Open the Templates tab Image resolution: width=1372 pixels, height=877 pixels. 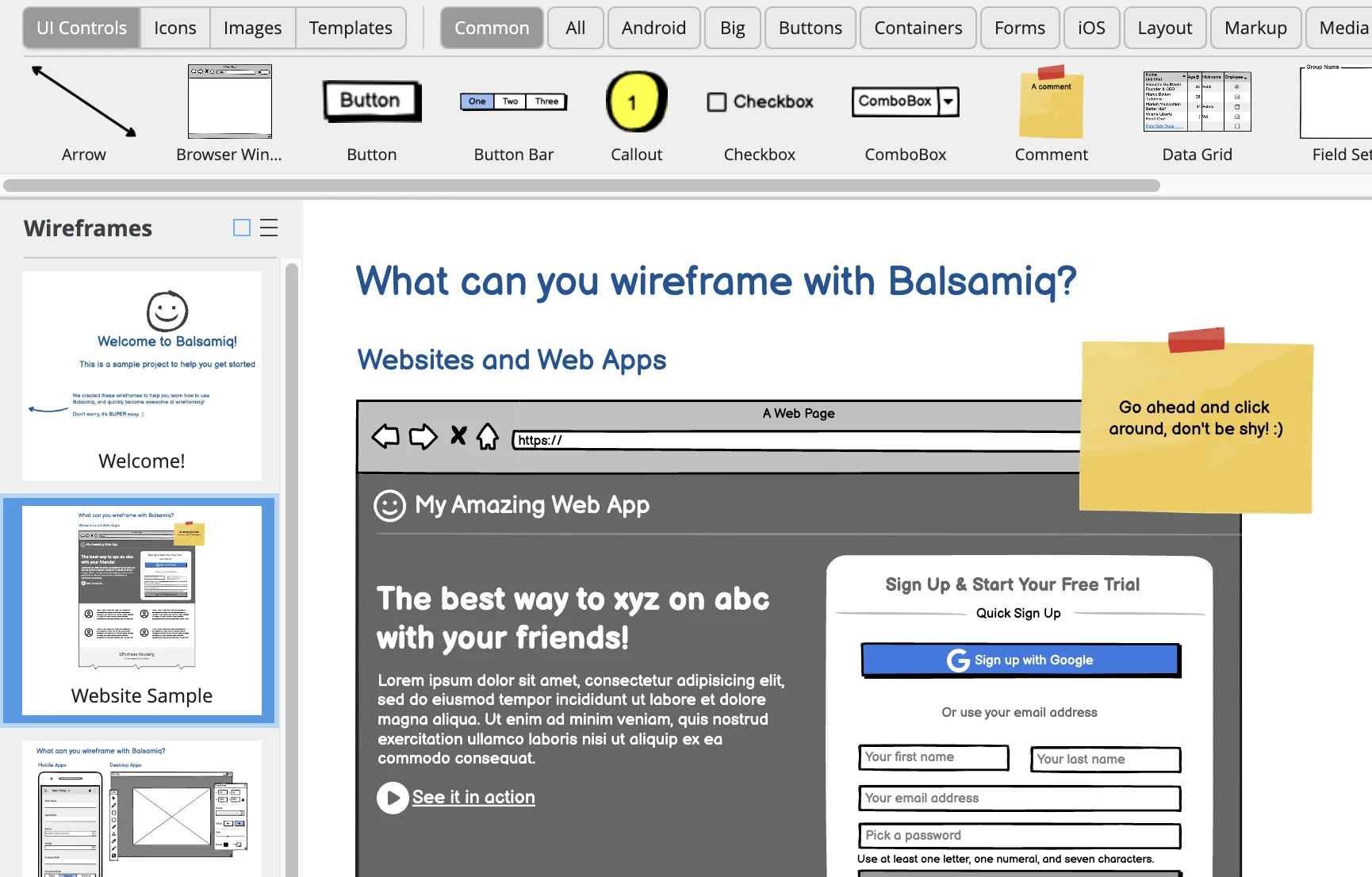point(351,28)
